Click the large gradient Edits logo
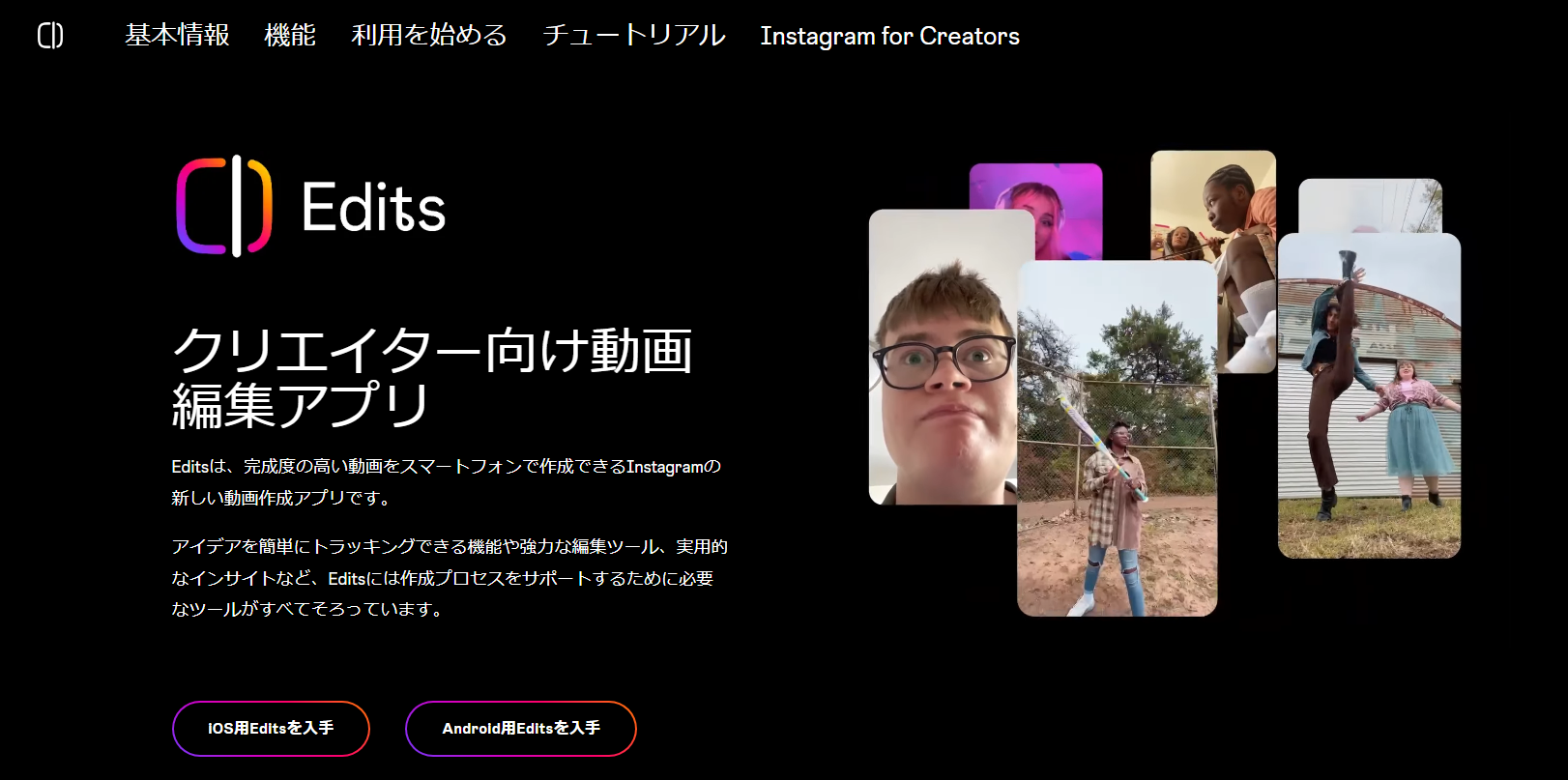Viewport: 1568px width, 780px height. (x=224, y=207)
